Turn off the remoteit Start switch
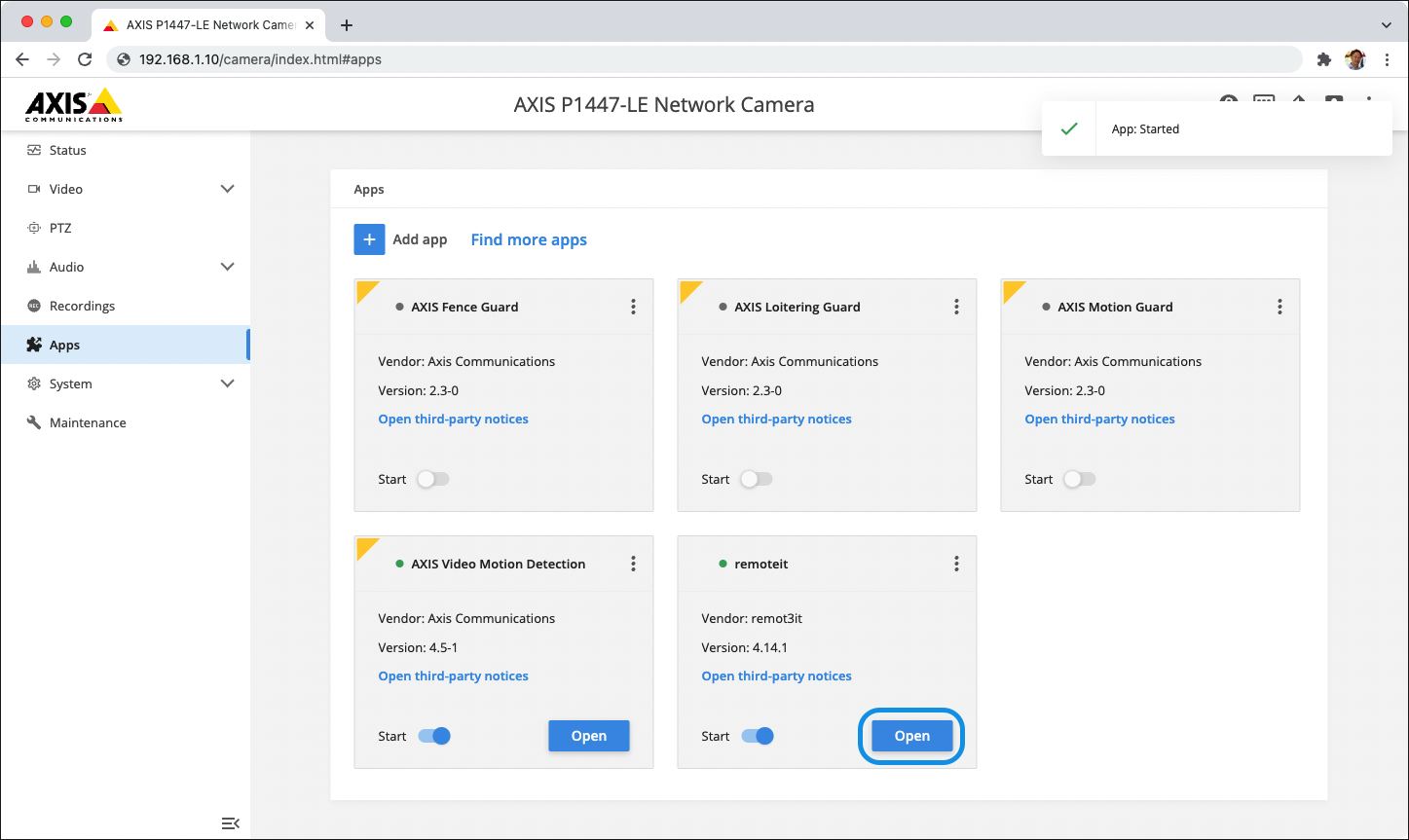The height and width of the screenshot is (840, 1409). (758, 736)
